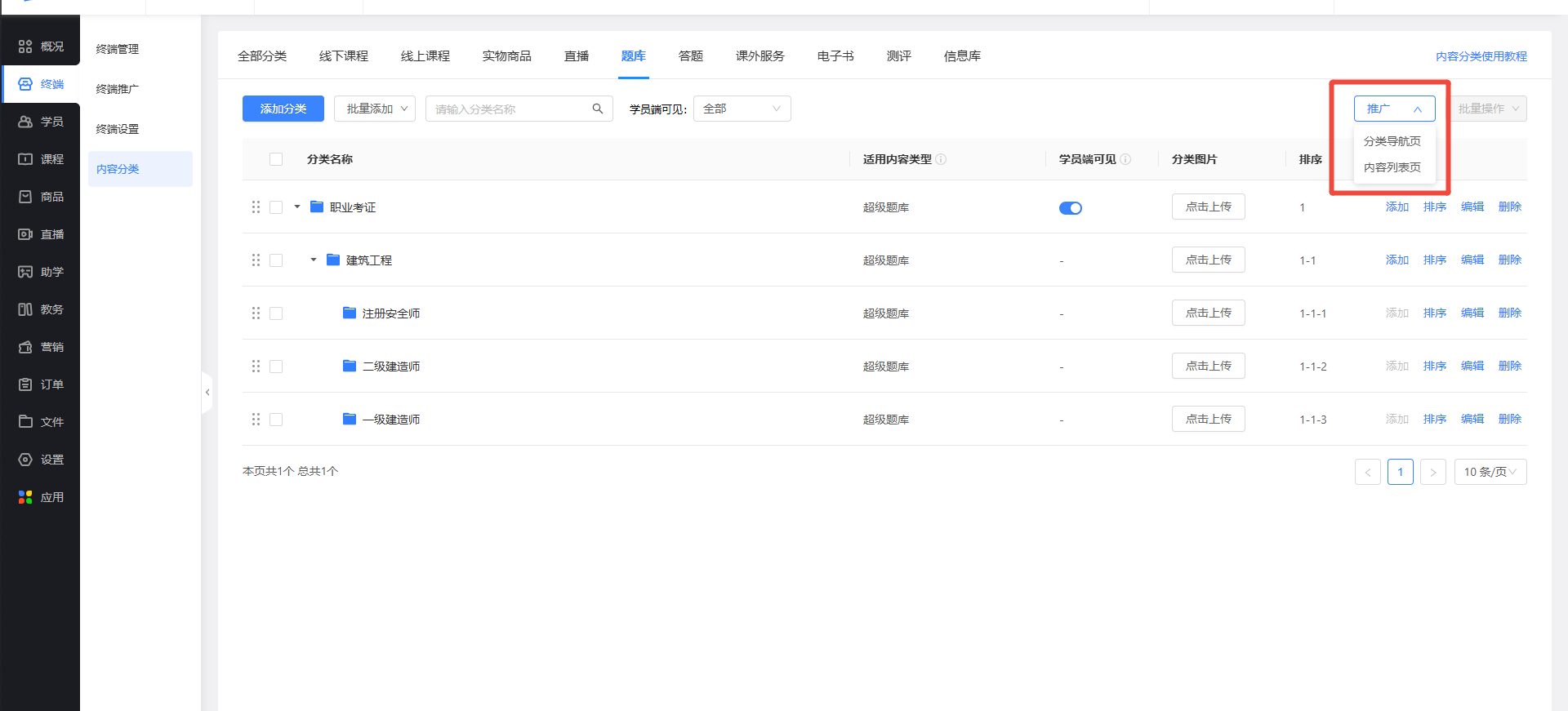Check the select-all checkbox in table header
Screen dimensions: 1568x711
(x=276, y=159)
